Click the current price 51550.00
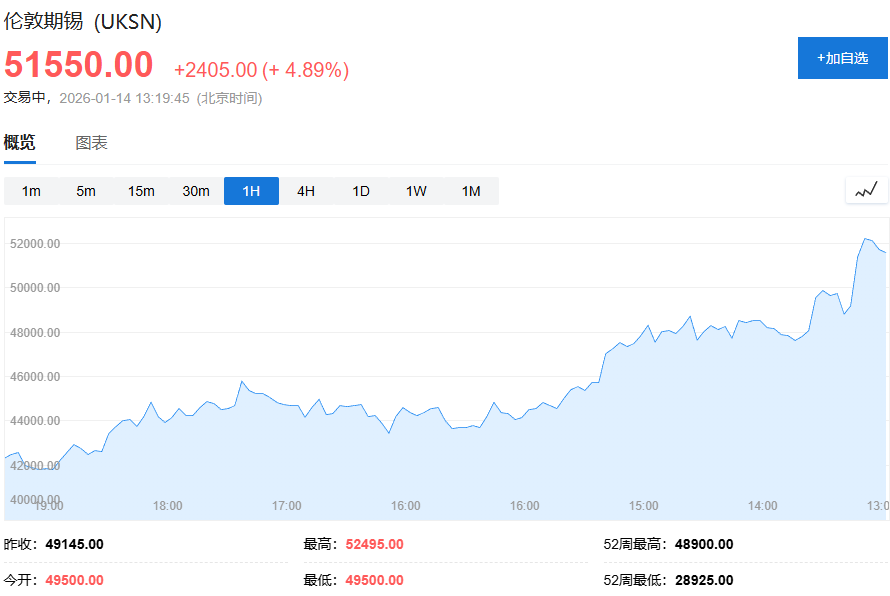890x596 pixels. [79, 65]
